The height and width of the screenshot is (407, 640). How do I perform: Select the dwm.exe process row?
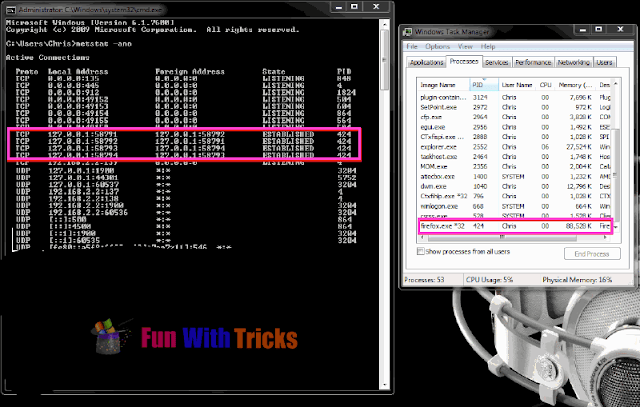pyautogui.click(x=515, y=186)
